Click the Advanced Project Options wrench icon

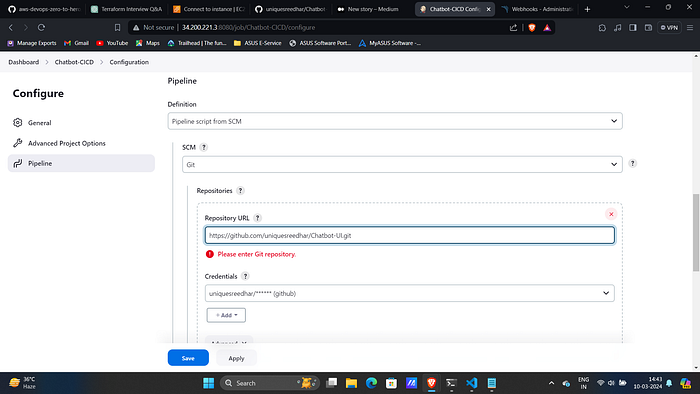(x=17, y=143)
